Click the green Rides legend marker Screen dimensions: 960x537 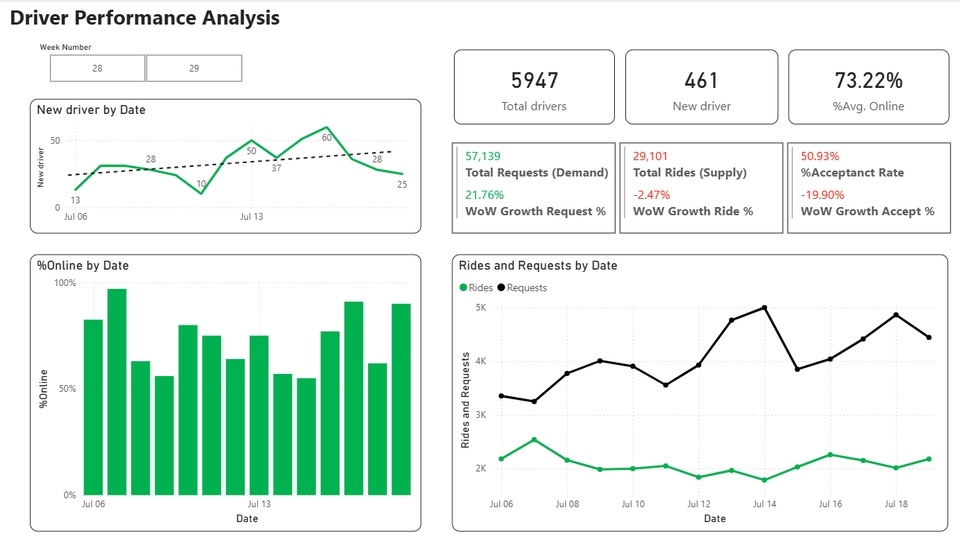point(463,288)
